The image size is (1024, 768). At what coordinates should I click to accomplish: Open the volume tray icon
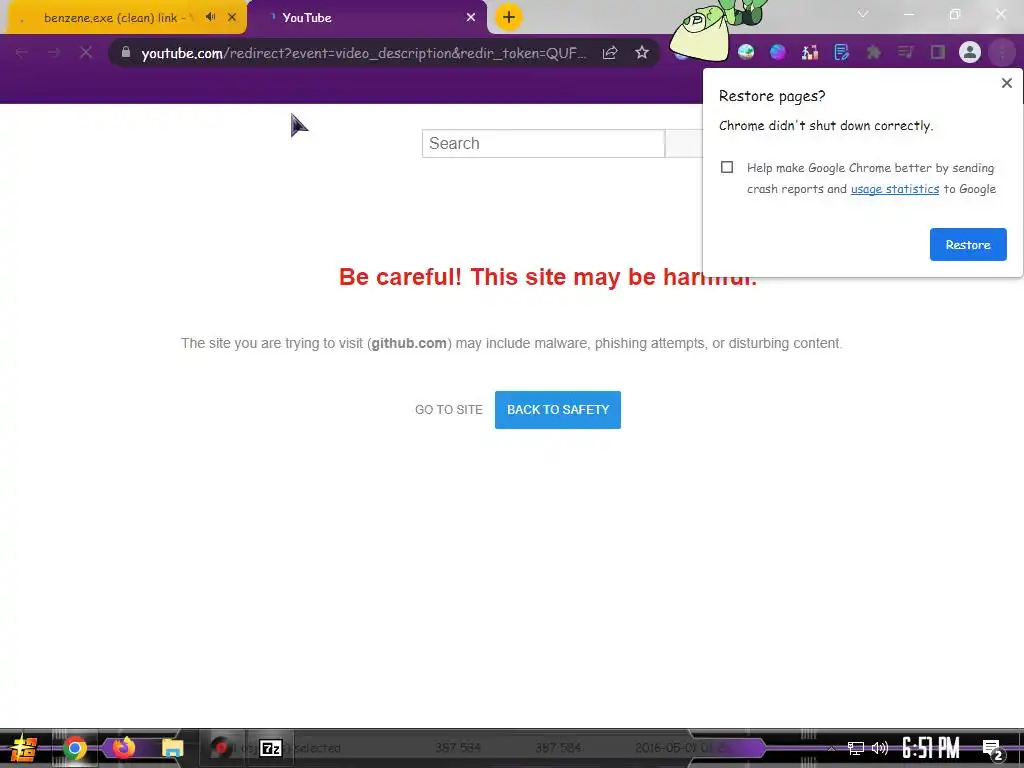coord(880,748)
